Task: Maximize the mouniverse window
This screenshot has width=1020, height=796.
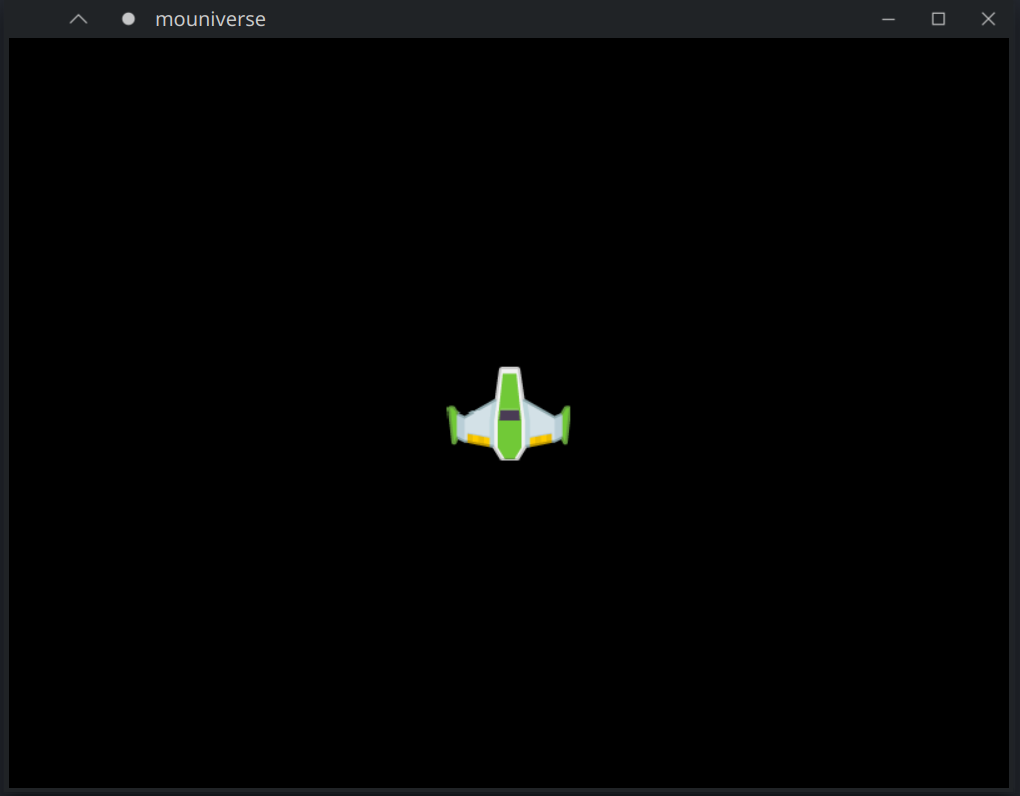Action: [x=938, y=19]
